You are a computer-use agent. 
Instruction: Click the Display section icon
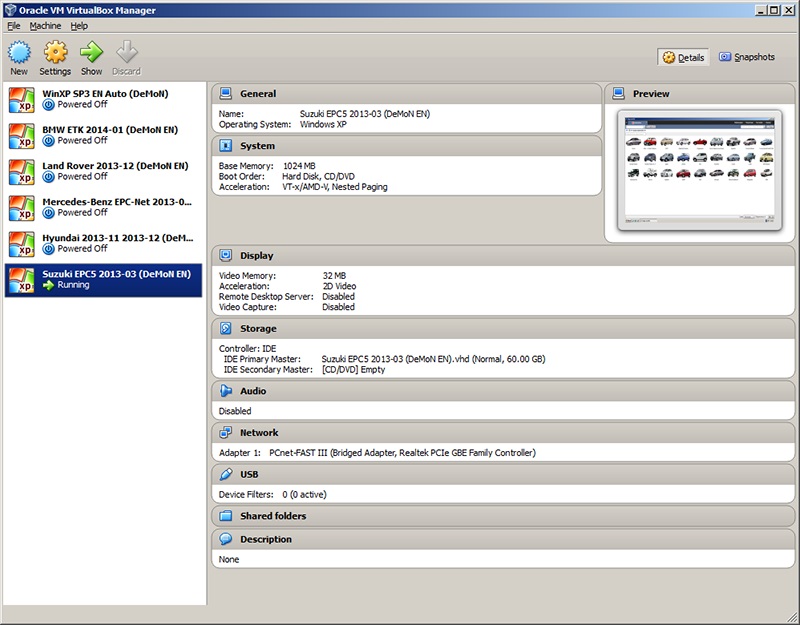(225, 255)
